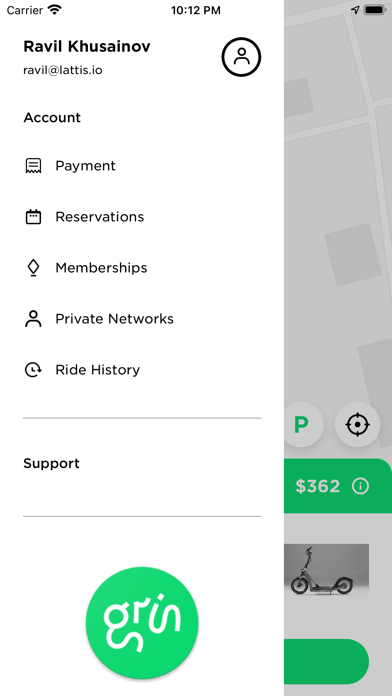Open the Payment menu item
Screen dimensions: 392x696
[142, 166]
